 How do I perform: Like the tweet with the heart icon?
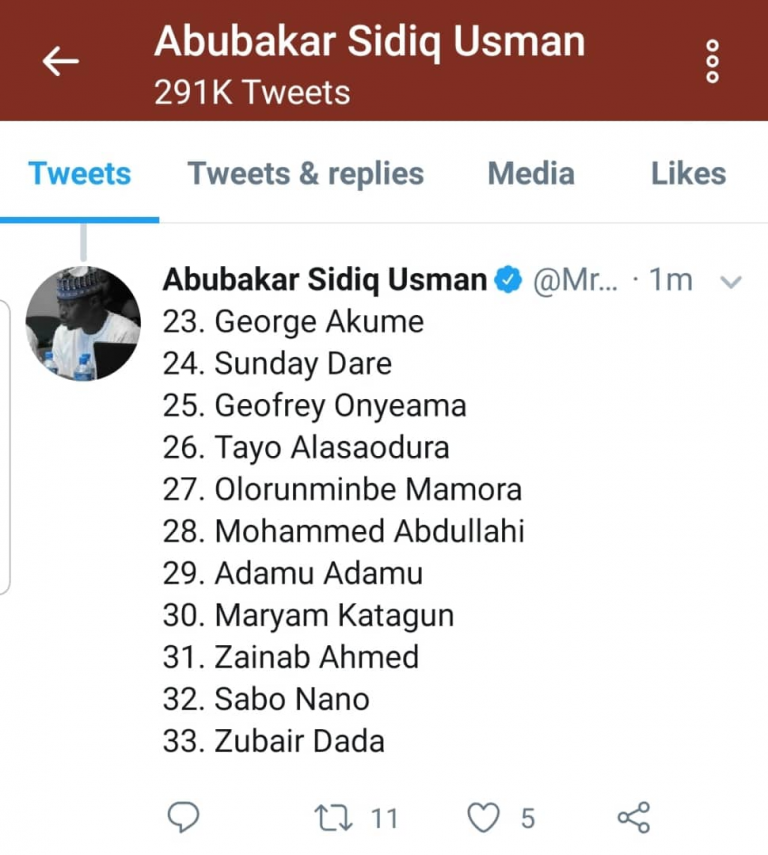[x=484, y=818]
